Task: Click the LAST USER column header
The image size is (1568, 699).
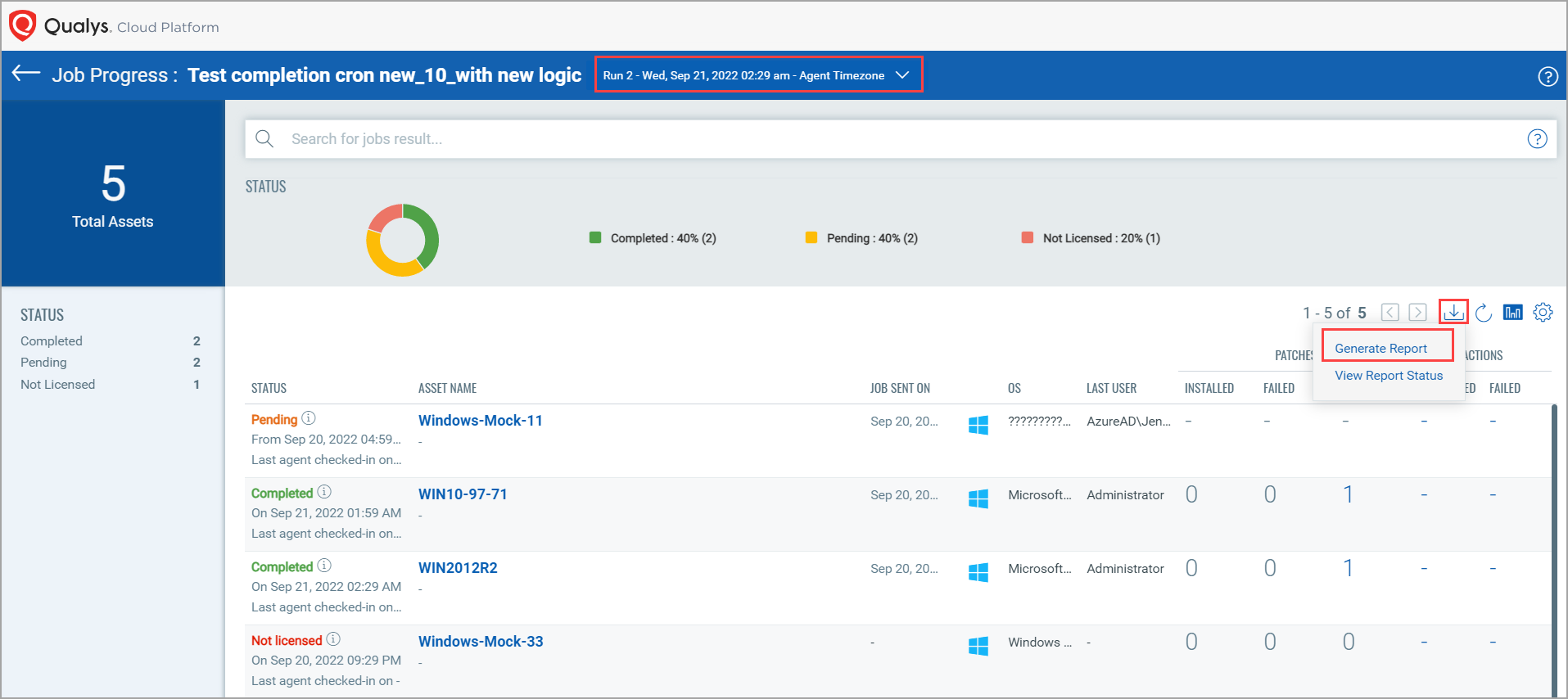Action: (x=1111, y=388)
